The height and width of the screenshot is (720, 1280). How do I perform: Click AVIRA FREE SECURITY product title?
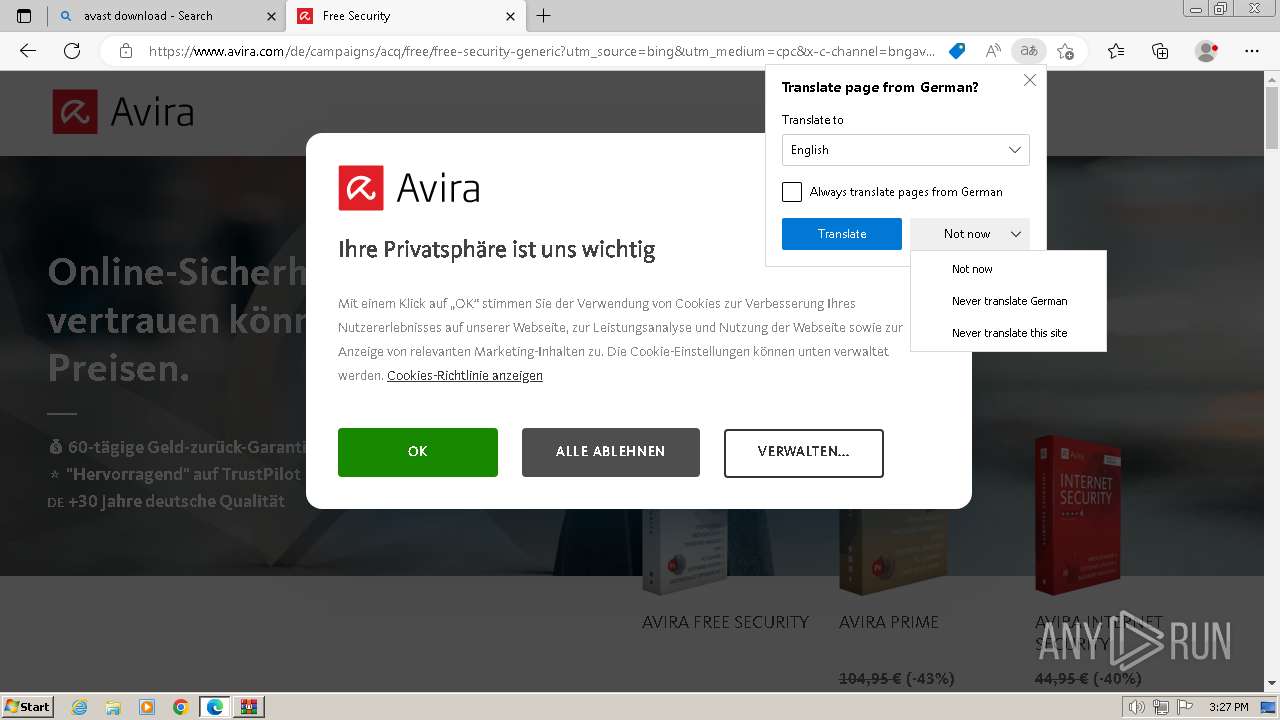point(725,622)
